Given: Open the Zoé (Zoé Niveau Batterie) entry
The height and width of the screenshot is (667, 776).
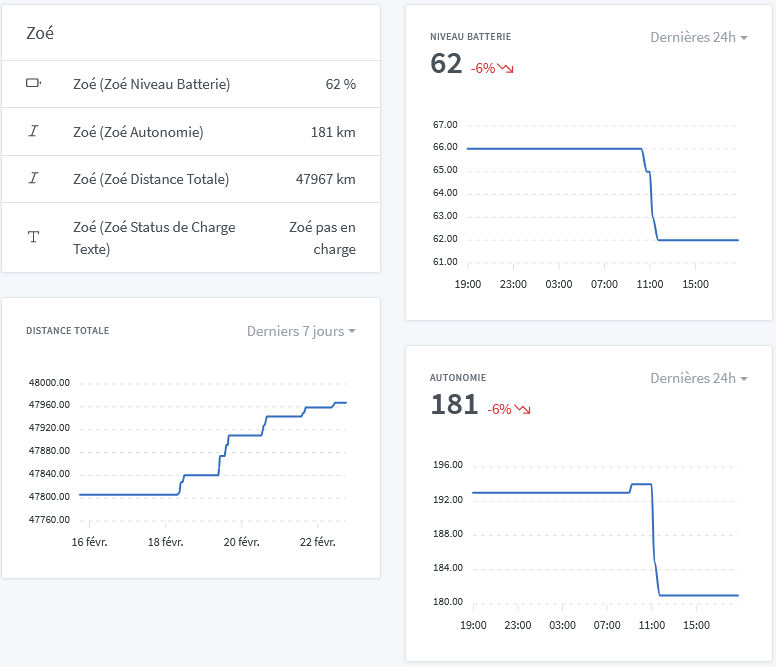Looking at the screenshot, I should tap(152, 85).
